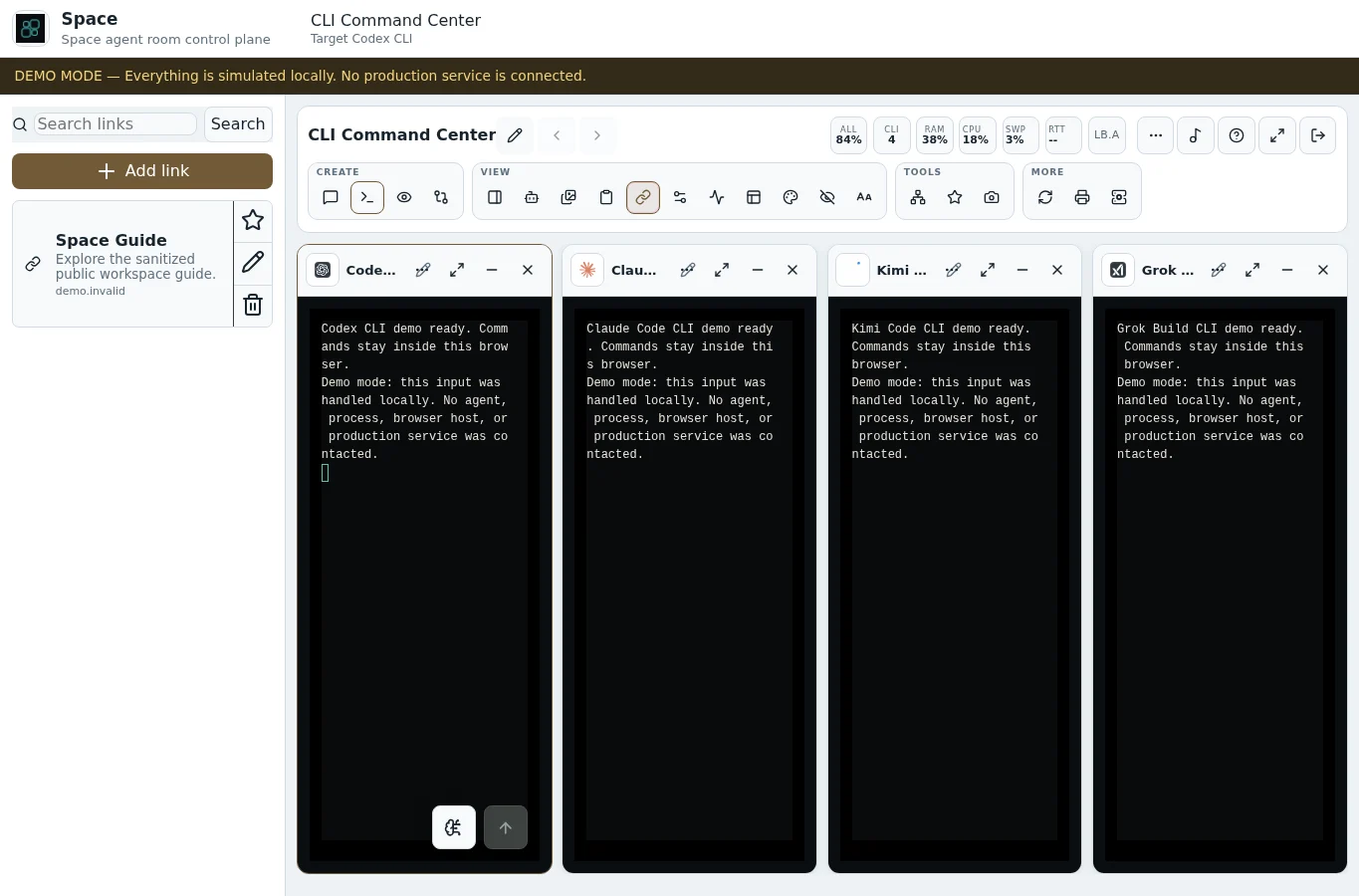Click inside the Claude Code terminal area
The image size is (1359, 896).
pyautogui.click(x=689, y=583)
